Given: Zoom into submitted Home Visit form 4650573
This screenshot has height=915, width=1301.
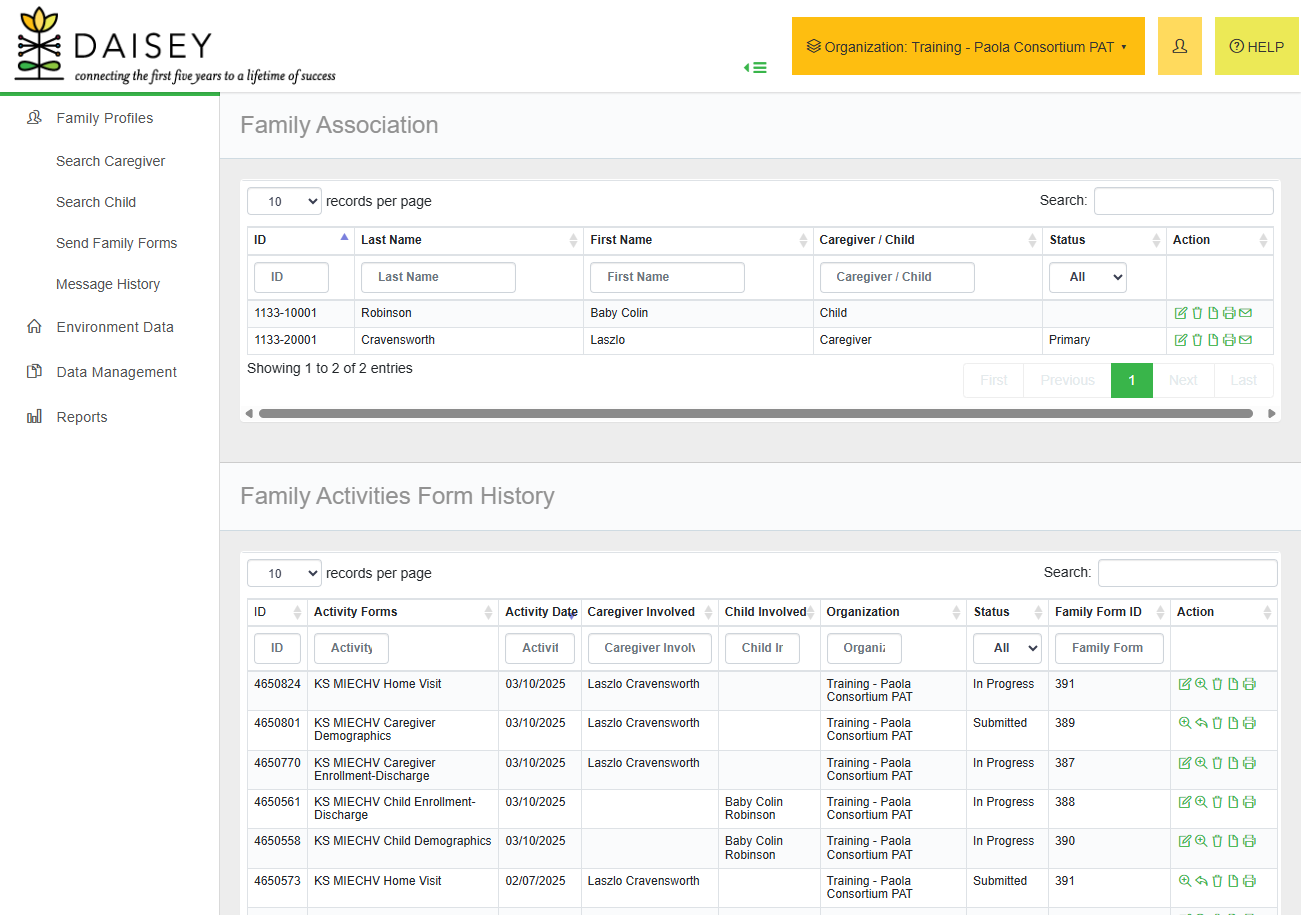Looking at the screenshot, I should coord(1185,881).
